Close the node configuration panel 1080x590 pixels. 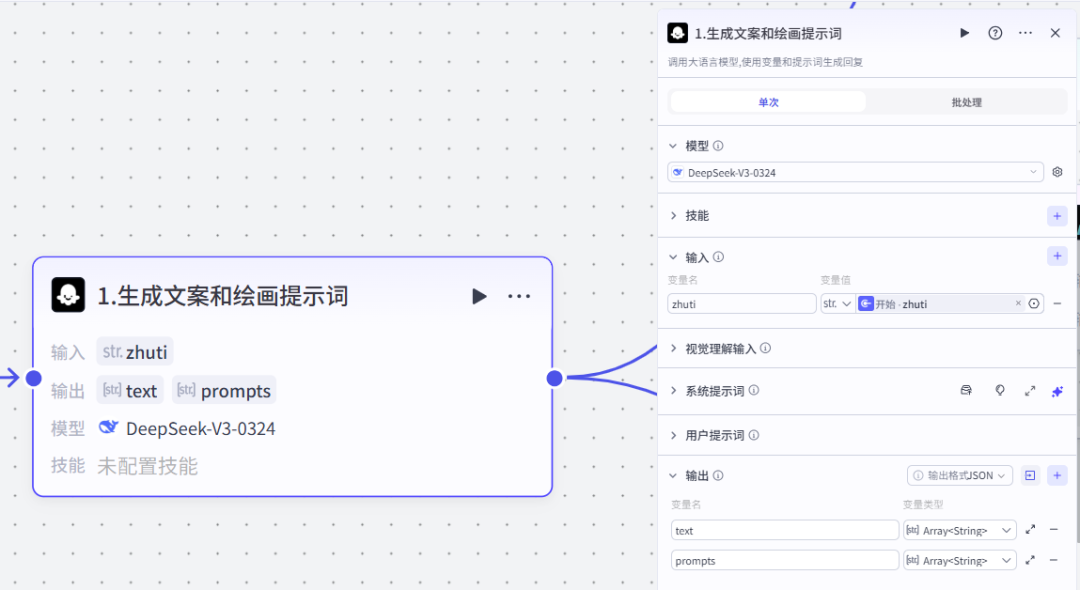point(1055,33)
